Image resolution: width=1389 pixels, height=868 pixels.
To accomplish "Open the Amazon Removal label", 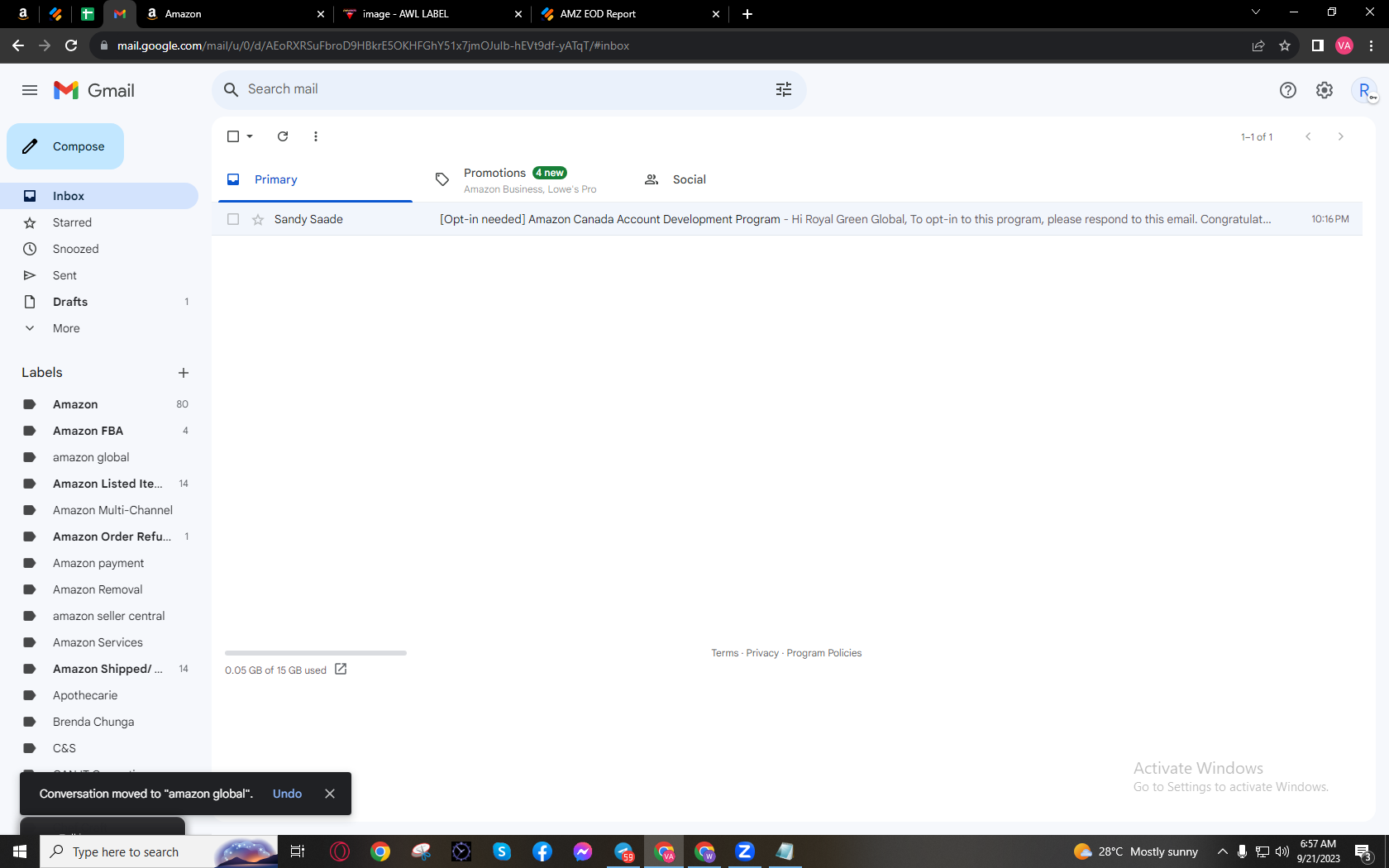I will click(x=99, y=589).
